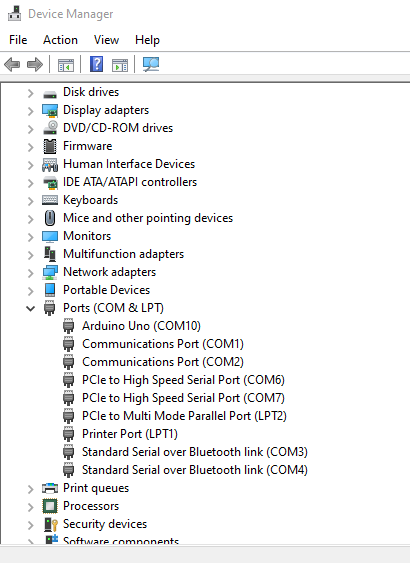Click the Monitors category icon
The height and width of the screenshot is (563, 410).
click(50, 236)
